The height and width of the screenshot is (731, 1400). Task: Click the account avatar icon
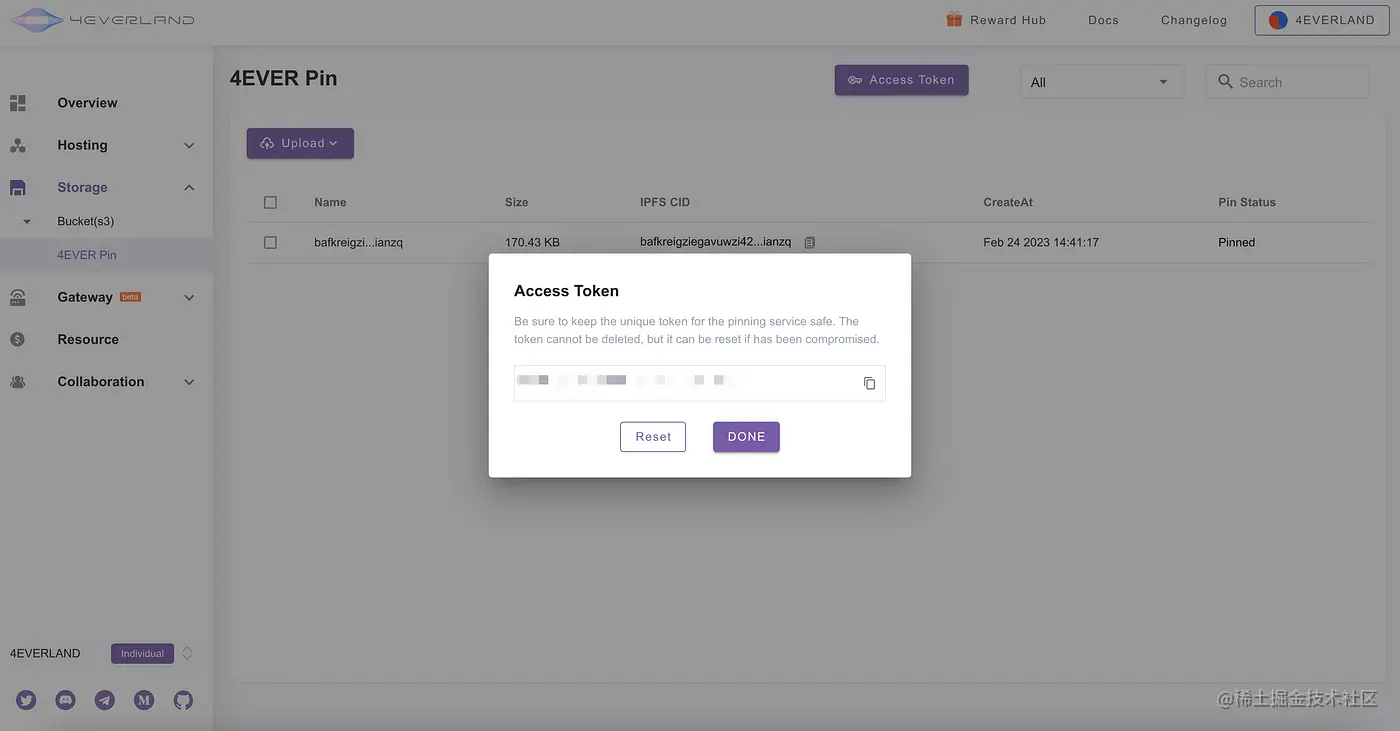pos(1278,20)
